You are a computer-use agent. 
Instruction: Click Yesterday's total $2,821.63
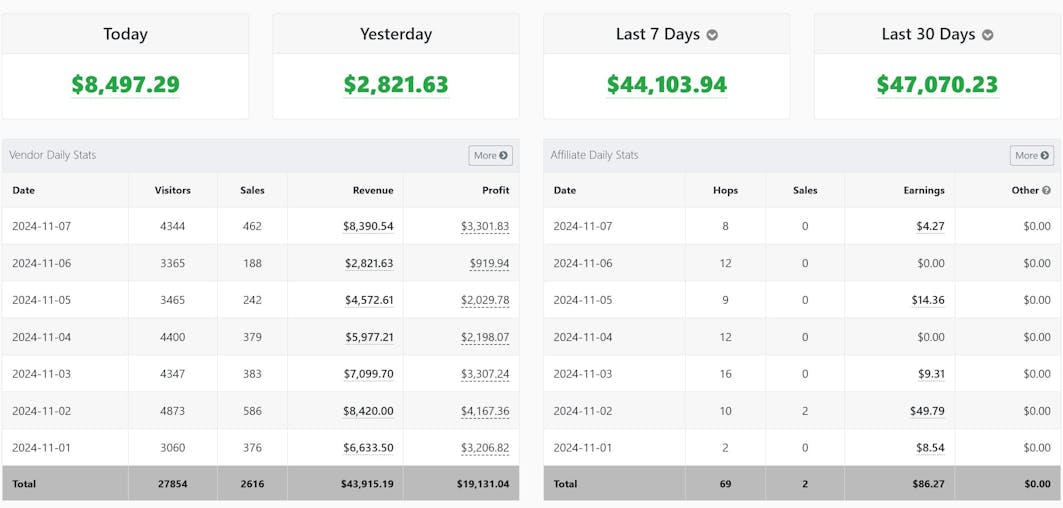[396, 85]
